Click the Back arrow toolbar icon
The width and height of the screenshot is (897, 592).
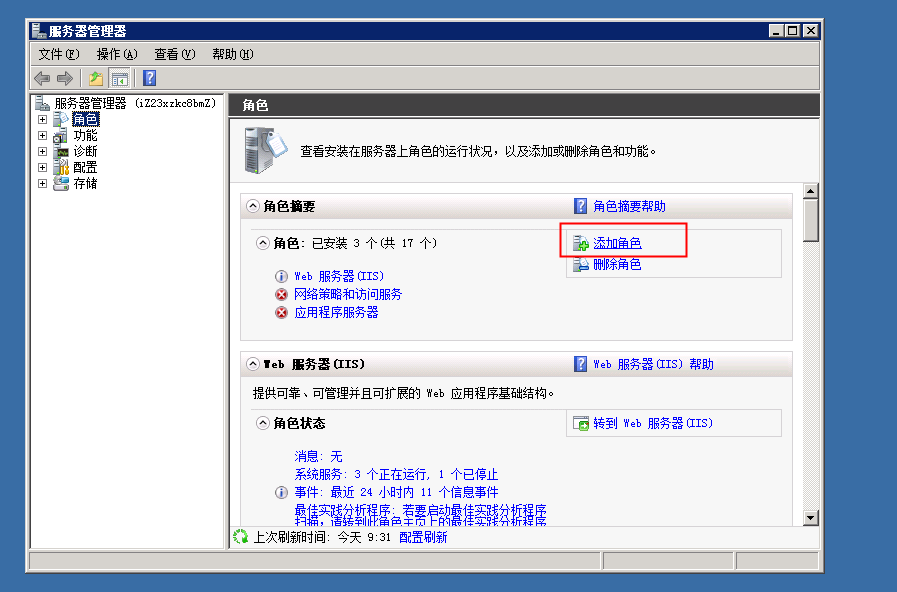[42, 79]
